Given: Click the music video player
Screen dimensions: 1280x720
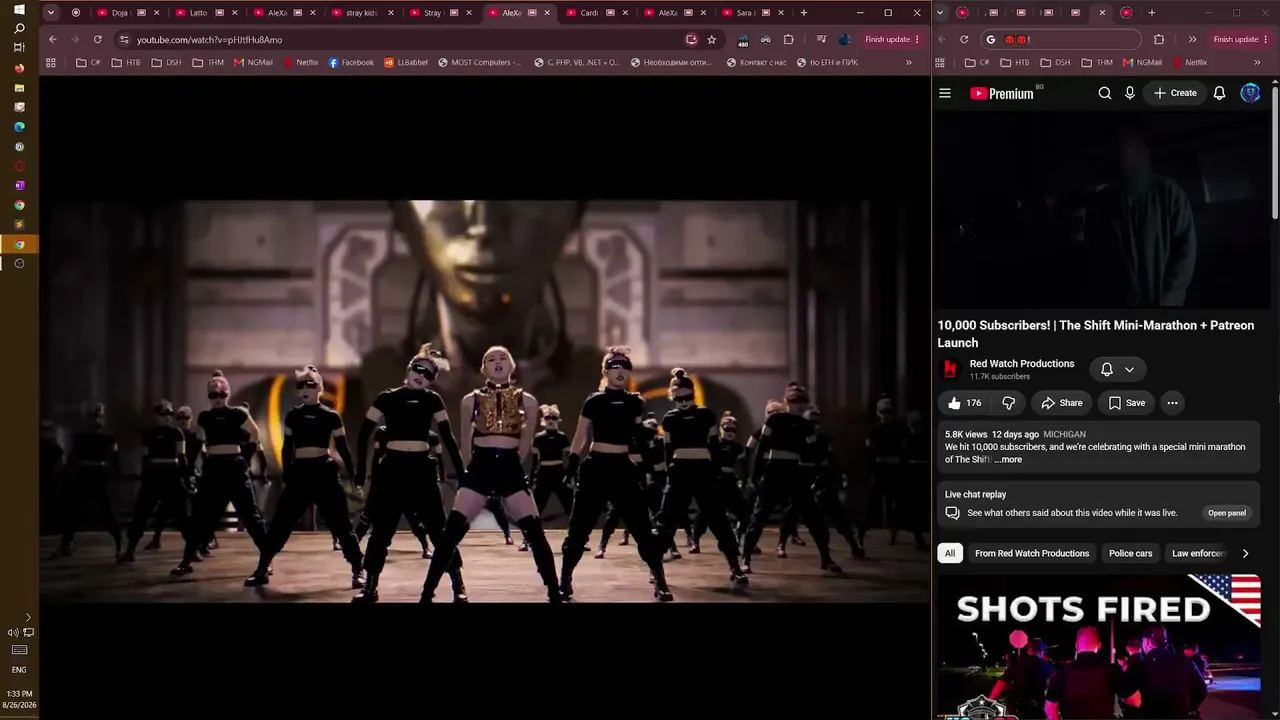Looking at the screenshot, I should (x=486, y=400).
